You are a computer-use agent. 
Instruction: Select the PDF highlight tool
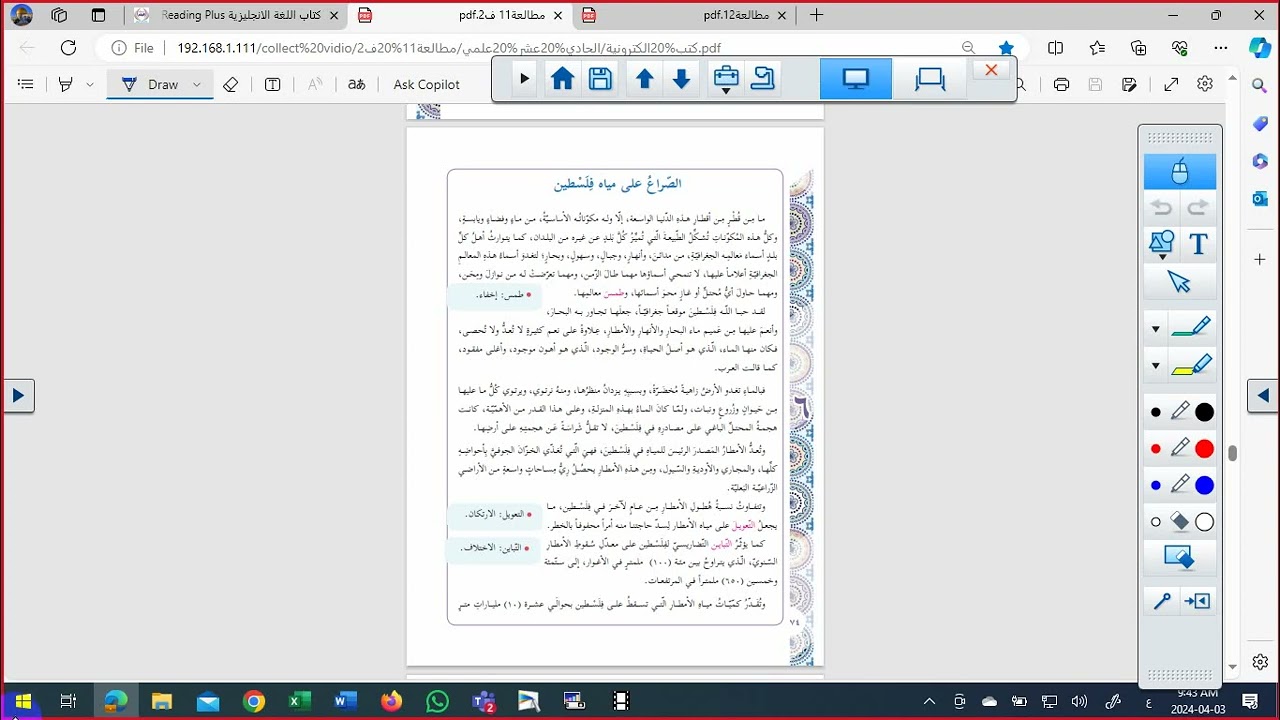66,85
